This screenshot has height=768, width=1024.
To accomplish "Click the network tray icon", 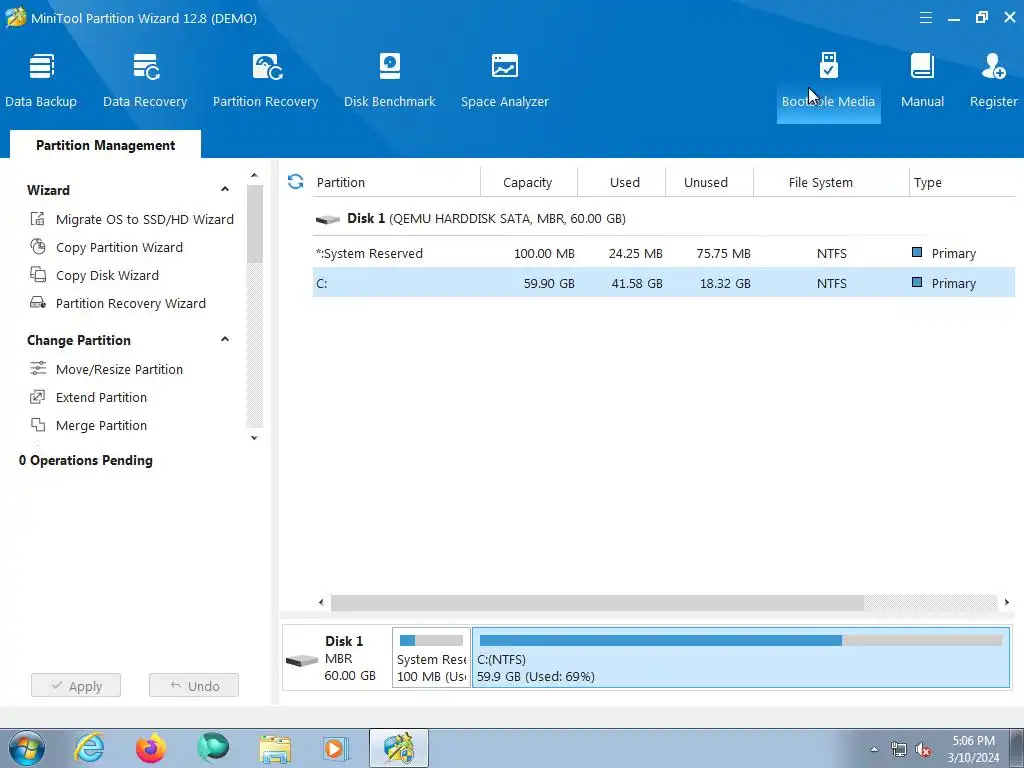I will [x=899, y=750].
